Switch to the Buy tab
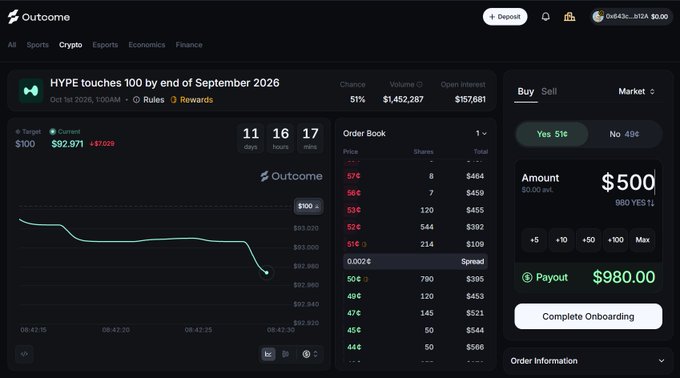This screenshot has height=378, width=680. click(526, 91)
